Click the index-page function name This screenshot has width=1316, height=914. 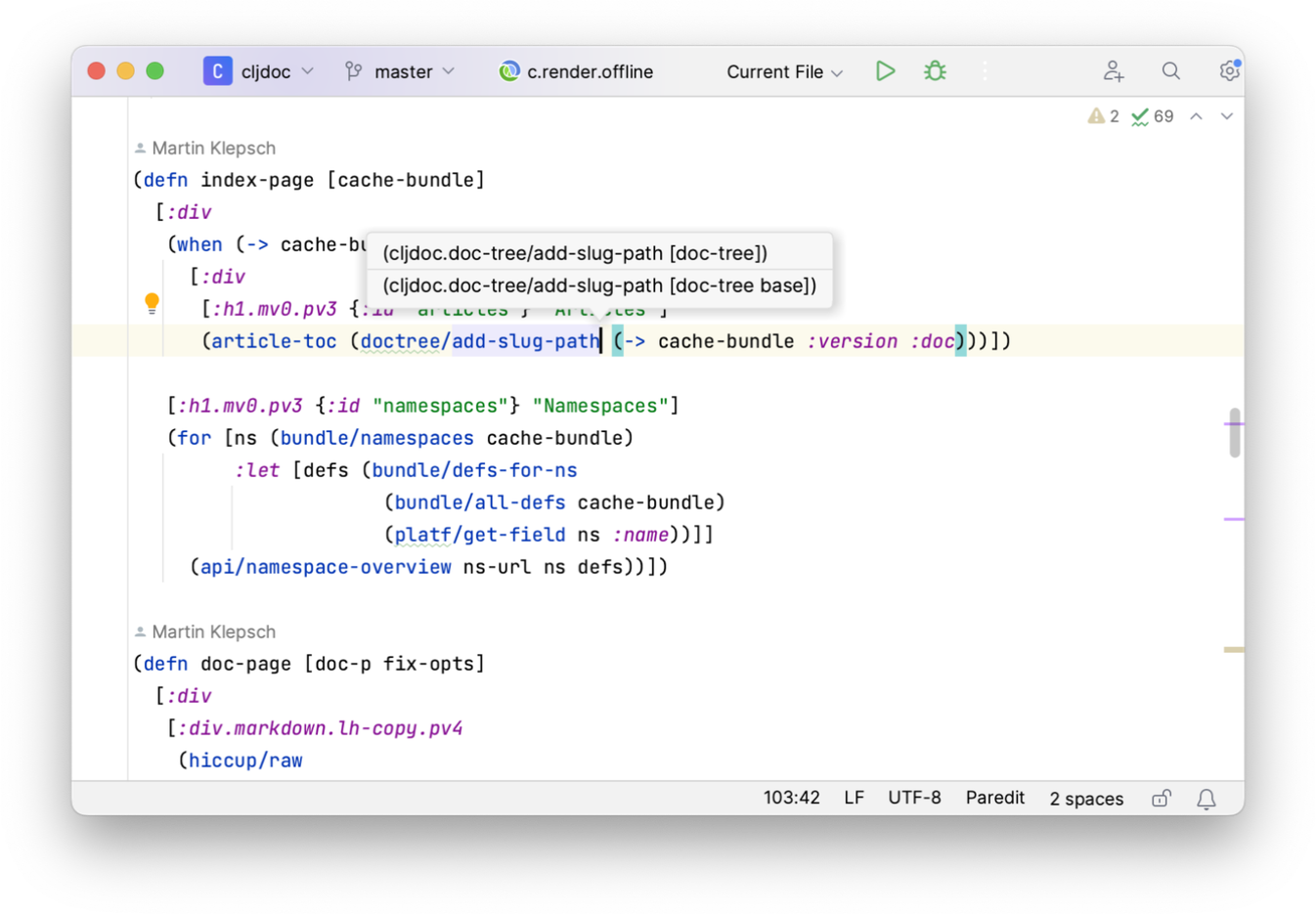[257, 180]
